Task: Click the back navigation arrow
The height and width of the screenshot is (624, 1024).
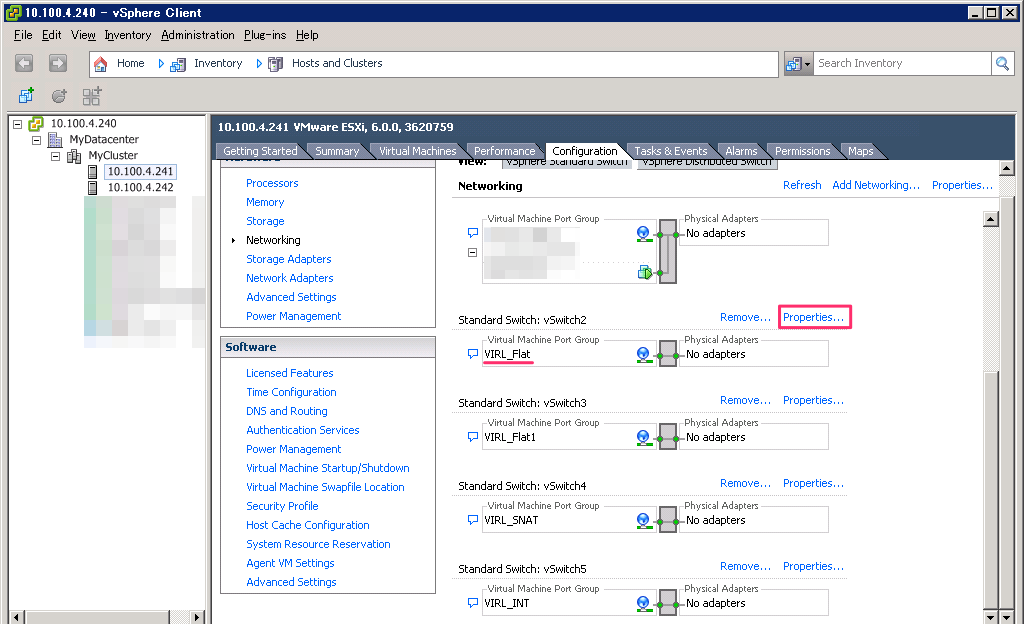Action: pyautogui.click(x=24, y=63)
